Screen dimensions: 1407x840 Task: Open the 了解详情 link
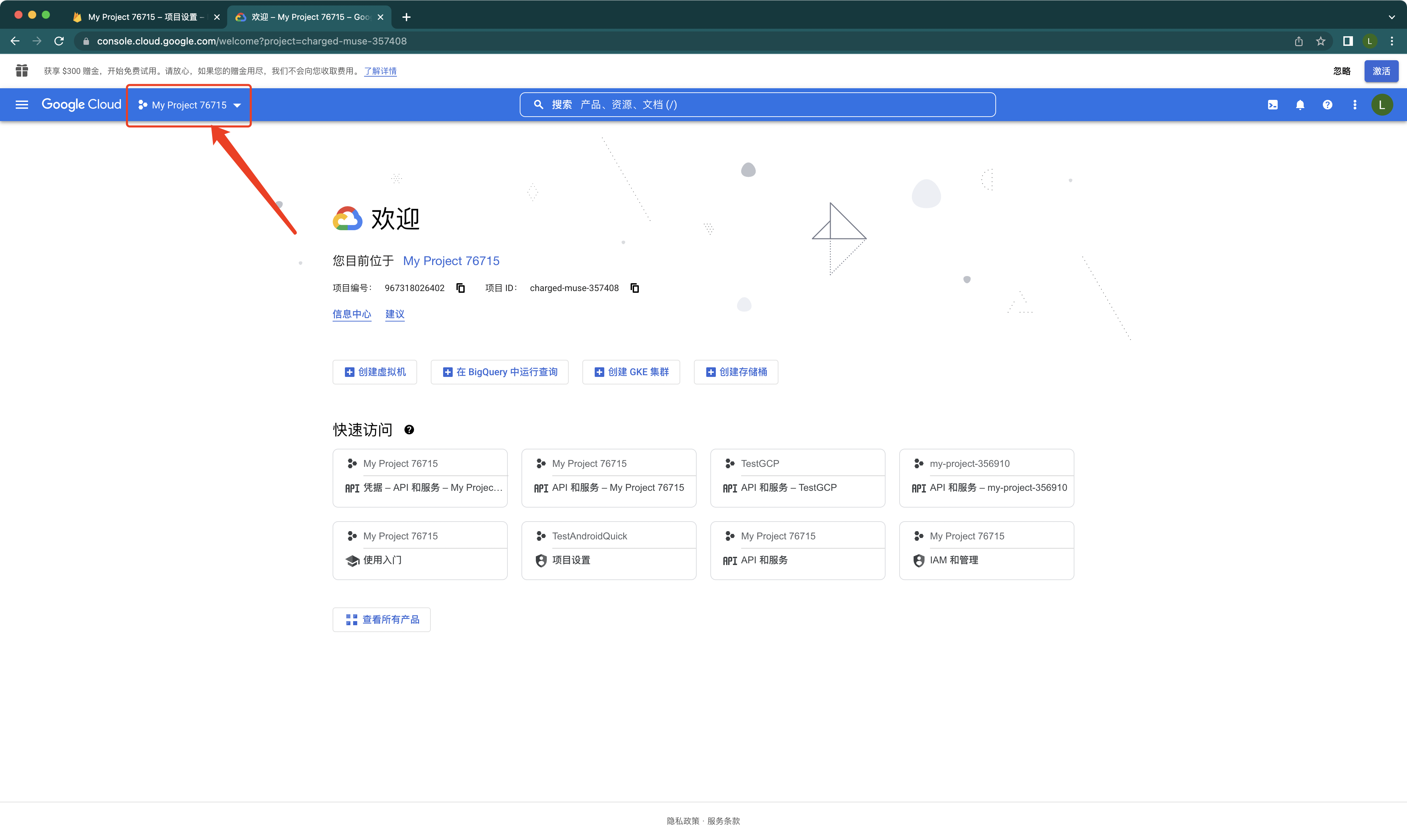click(x=380, y=71)
